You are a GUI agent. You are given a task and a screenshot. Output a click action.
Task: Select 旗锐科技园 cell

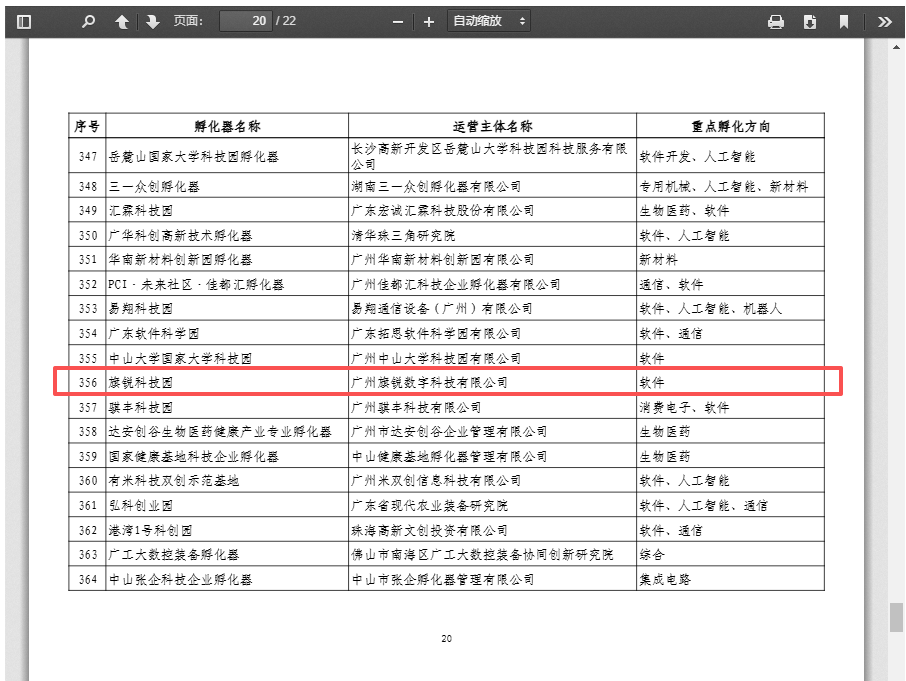click(227, 382)
